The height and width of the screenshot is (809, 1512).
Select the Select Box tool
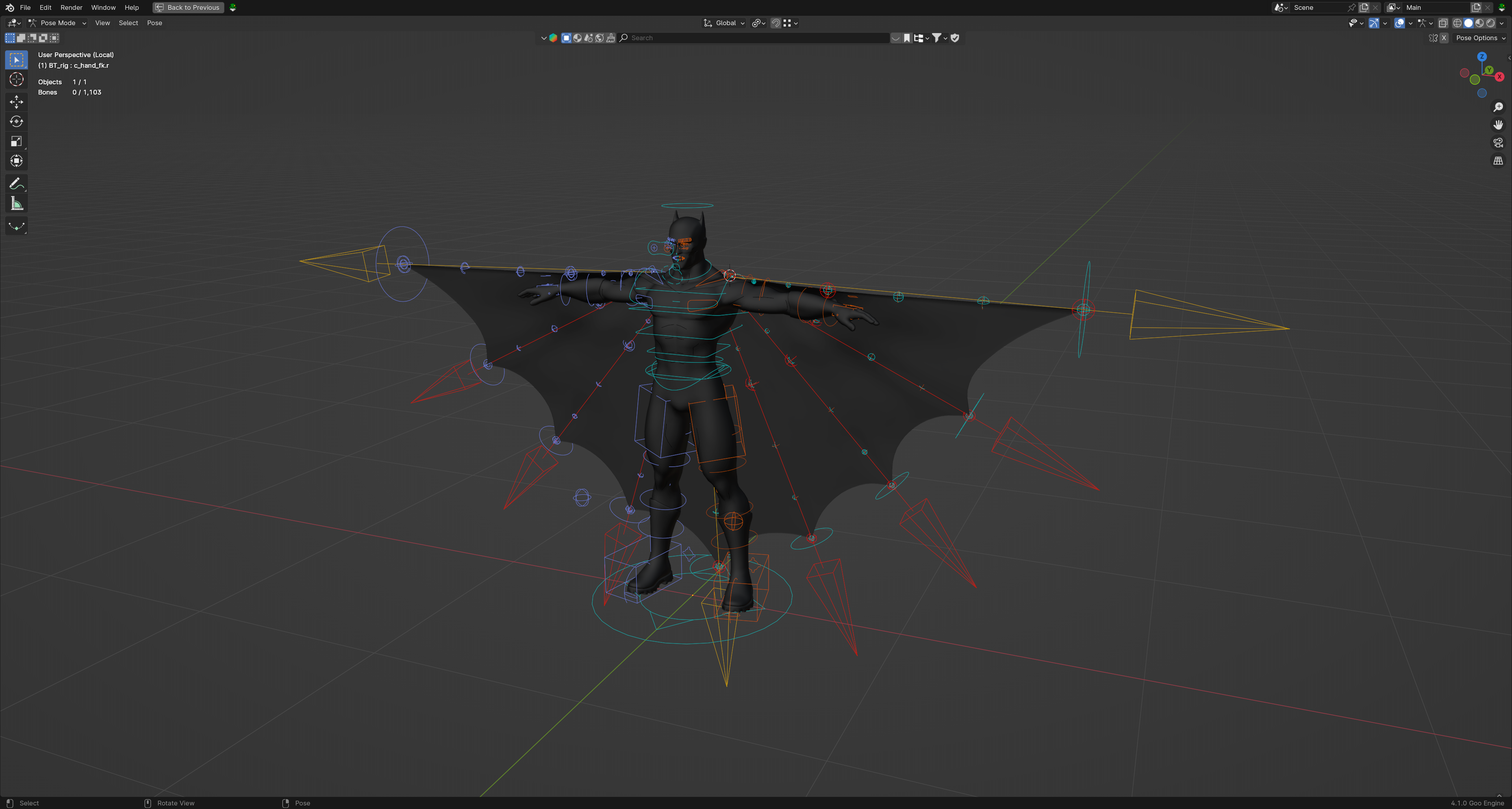coord(17,59)
